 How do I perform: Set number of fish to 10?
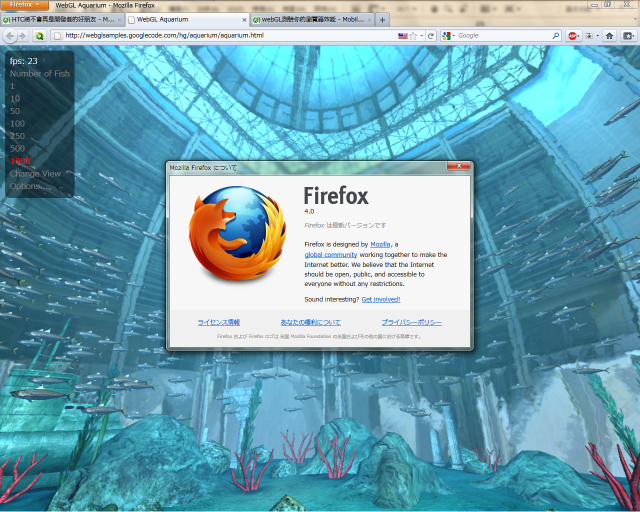click(x=15, y=98)
